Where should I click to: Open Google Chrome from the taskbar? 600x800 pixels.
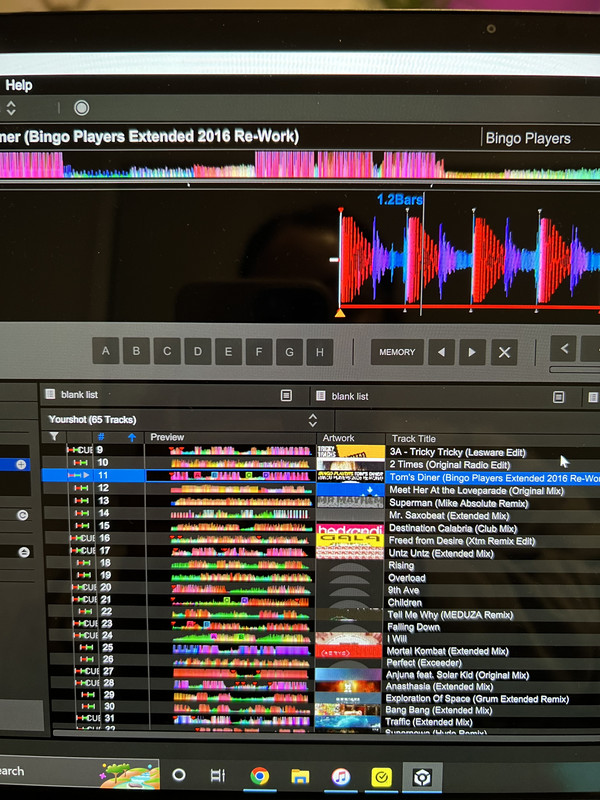[x=259, y=776]
